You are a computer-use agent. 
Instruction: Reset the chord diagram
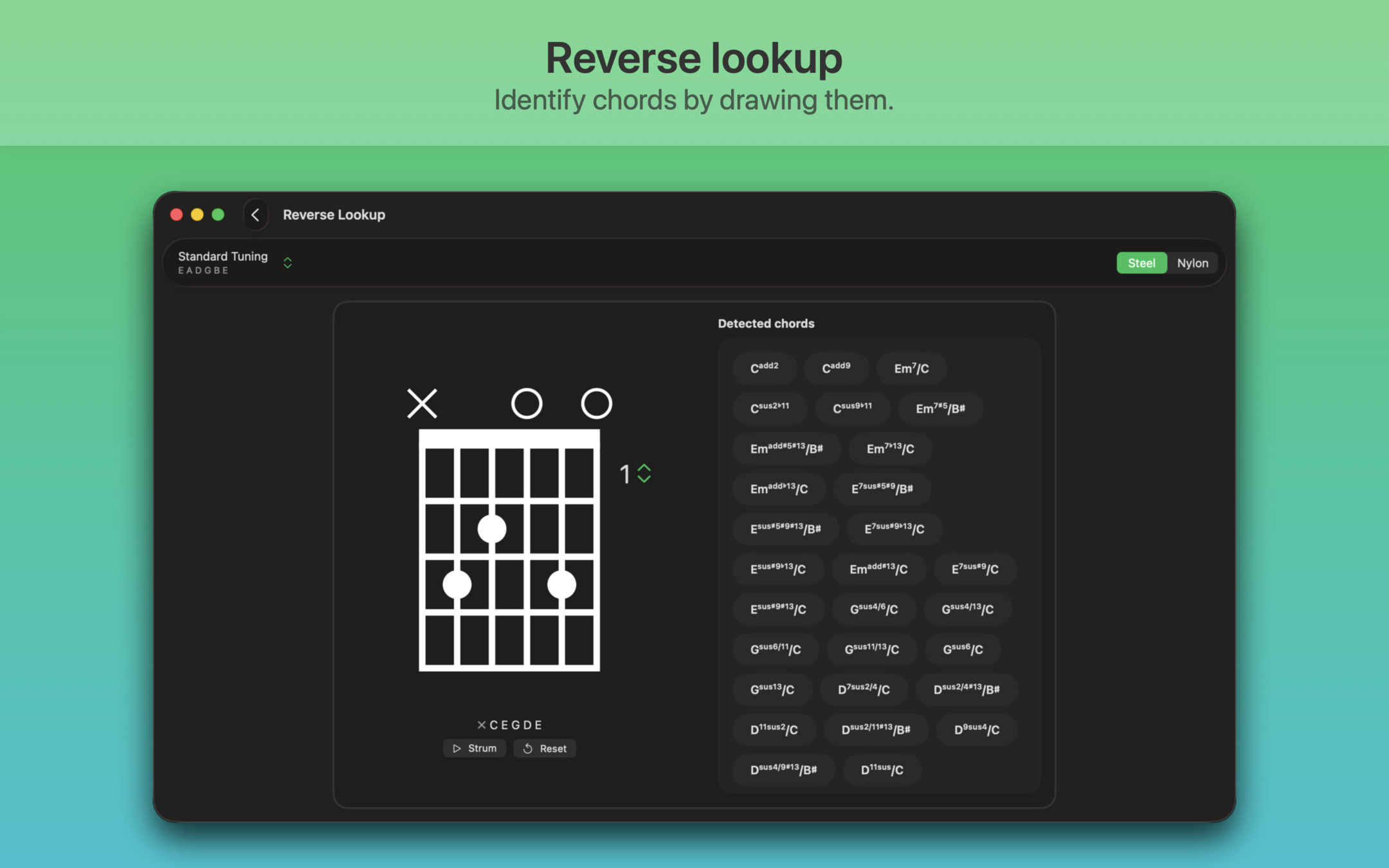[x=545, y=748]
